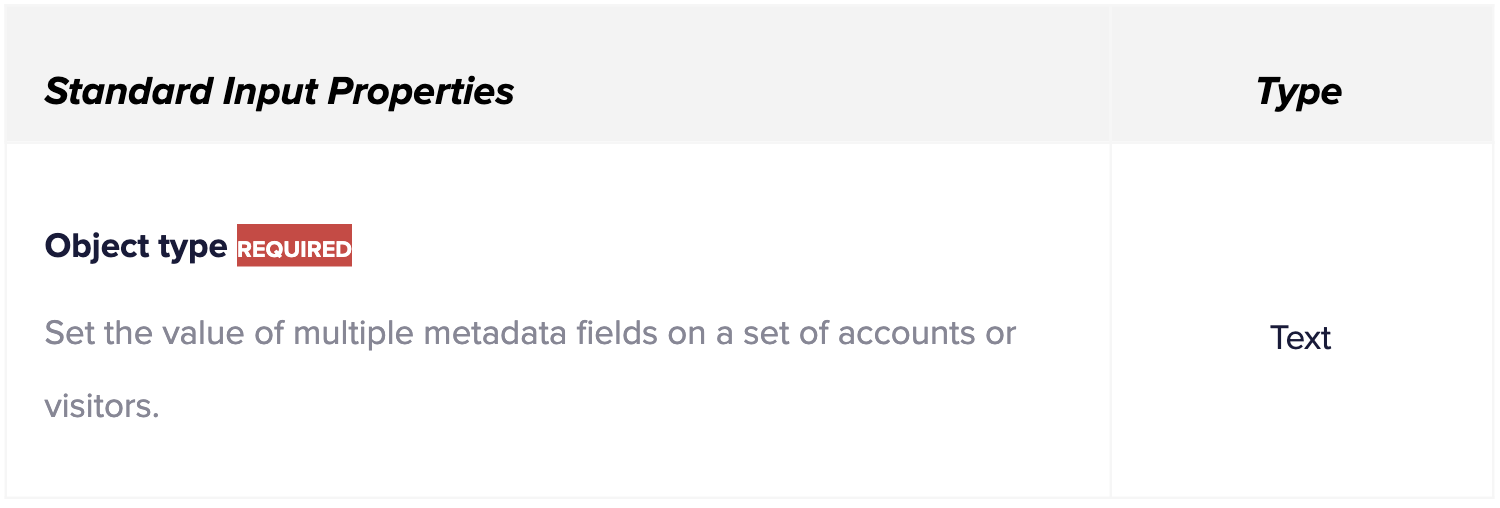Viewport: 1500px width, 508px height.
Task: Click the Type column header
Action: pyautogui.click(x=1299, y=91)
